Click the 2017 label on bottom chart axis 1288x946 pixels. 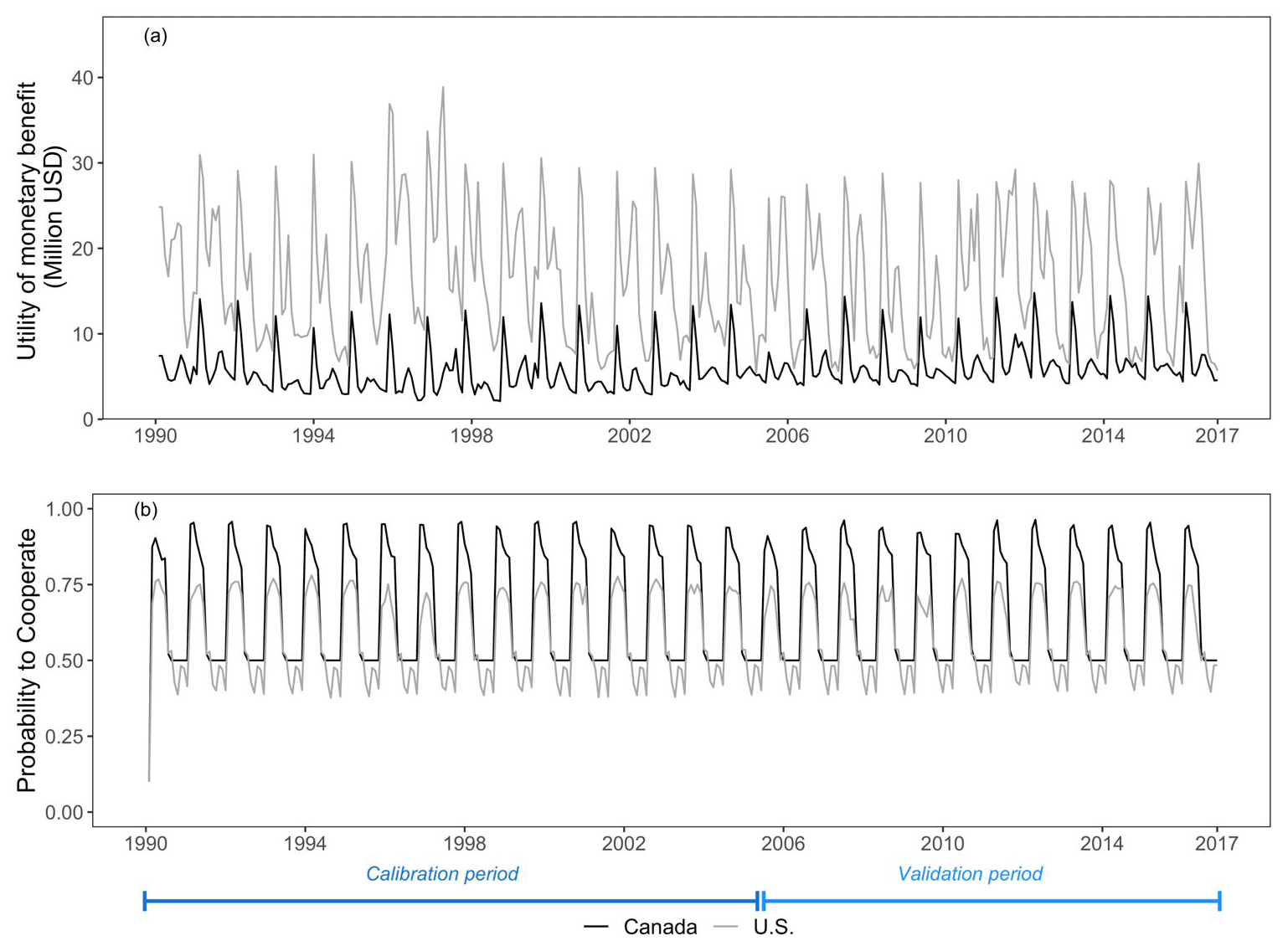1216,843
